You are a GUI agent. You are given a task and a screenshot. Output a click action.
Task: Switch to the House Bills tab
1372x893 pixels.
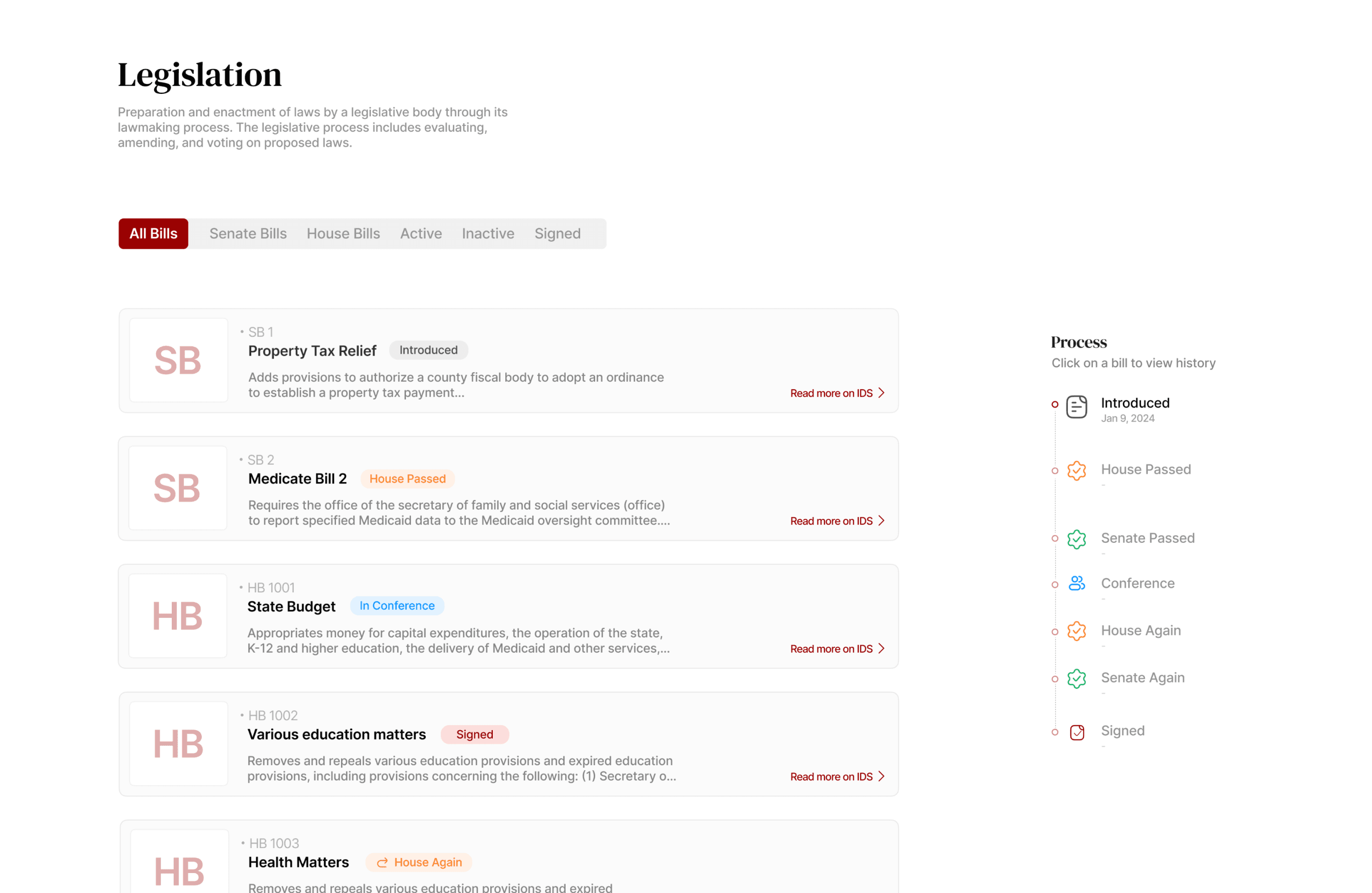click(343, 233)
